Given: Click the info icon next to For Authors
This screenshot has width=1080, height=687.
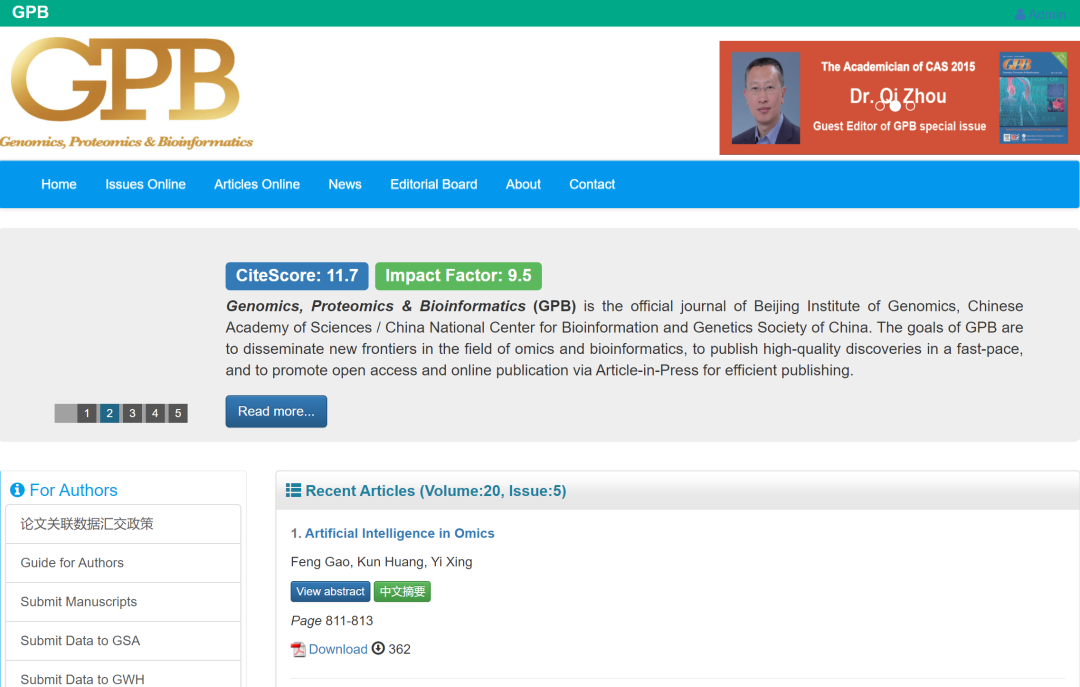Looking at the screenshot, I should 17,490.
